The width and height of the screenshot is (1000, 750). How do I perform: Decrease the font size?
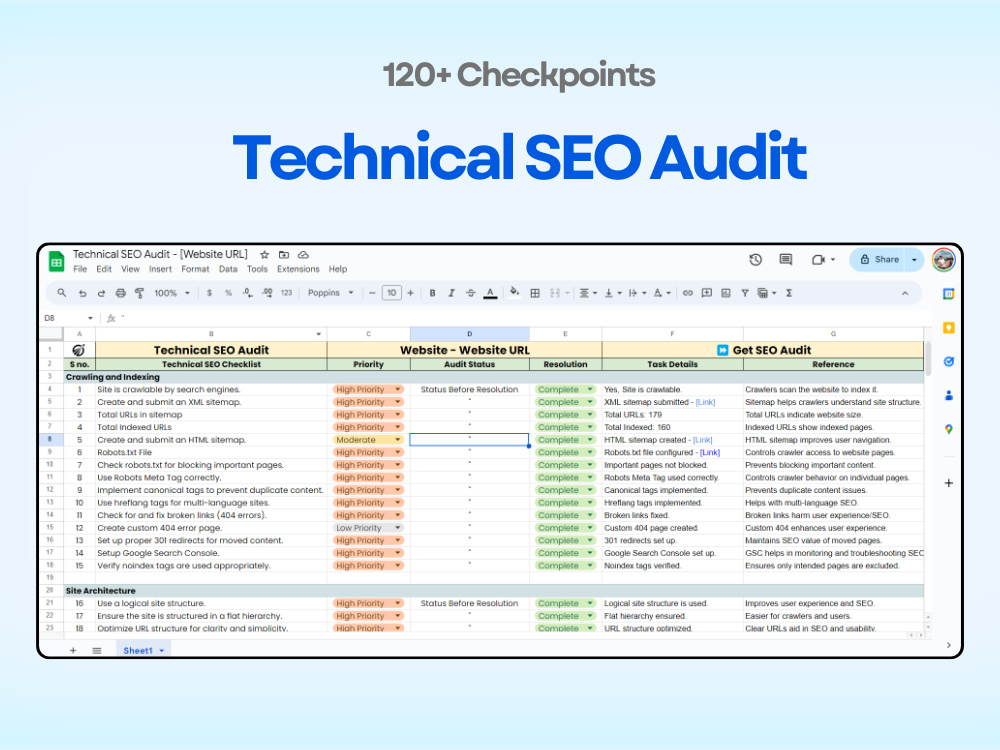click(372, 293)
